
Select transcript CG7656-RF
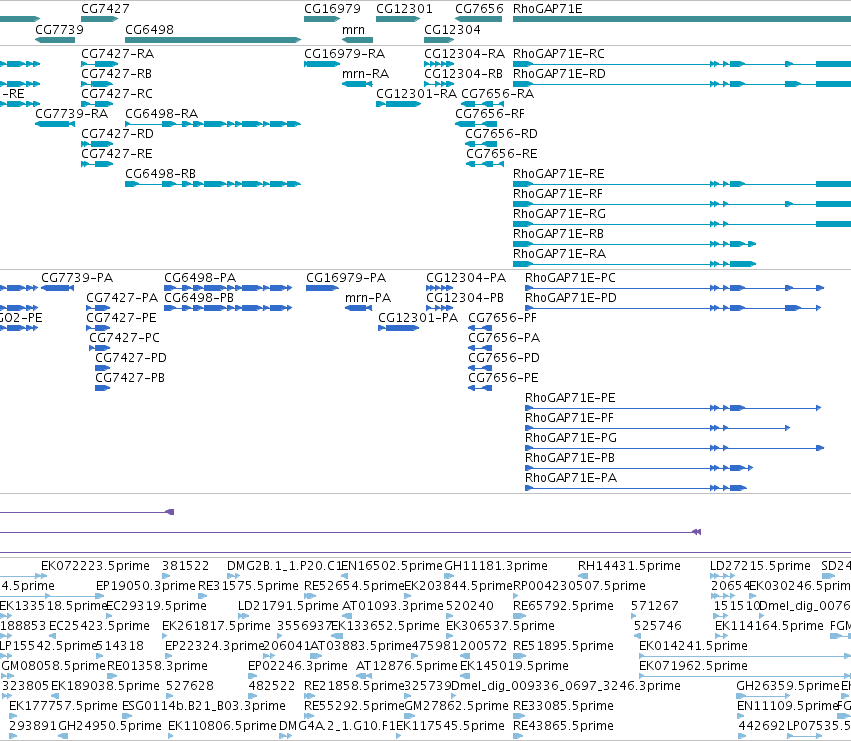476,124
